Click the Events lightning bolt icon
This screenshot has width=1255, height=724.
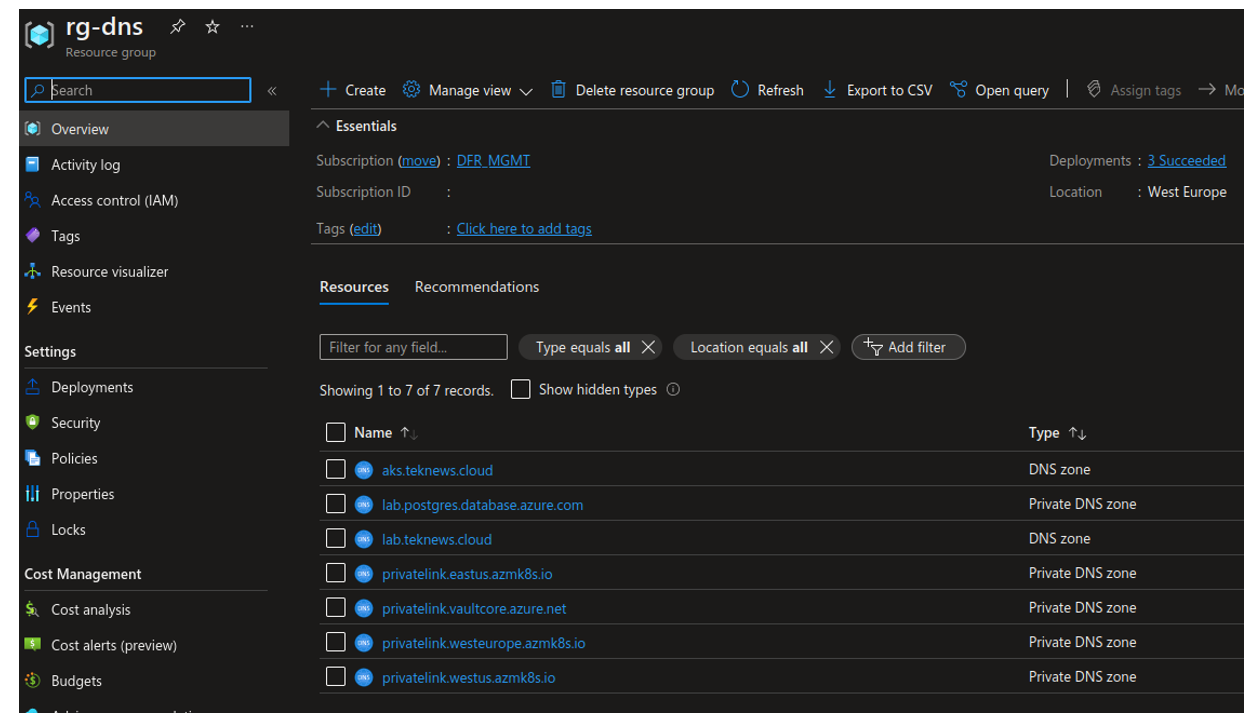pos(33,307)
